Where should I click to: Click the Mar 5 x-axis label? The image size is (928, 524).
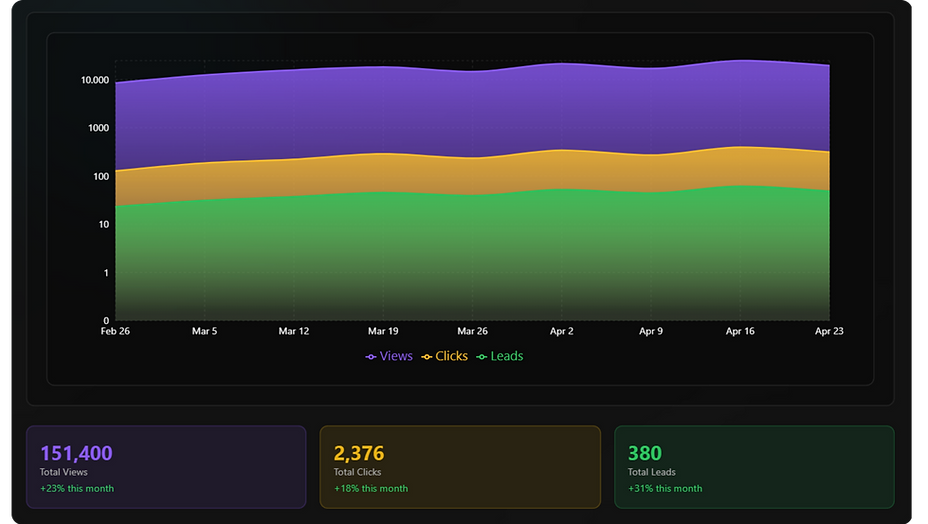pos(205,331)
